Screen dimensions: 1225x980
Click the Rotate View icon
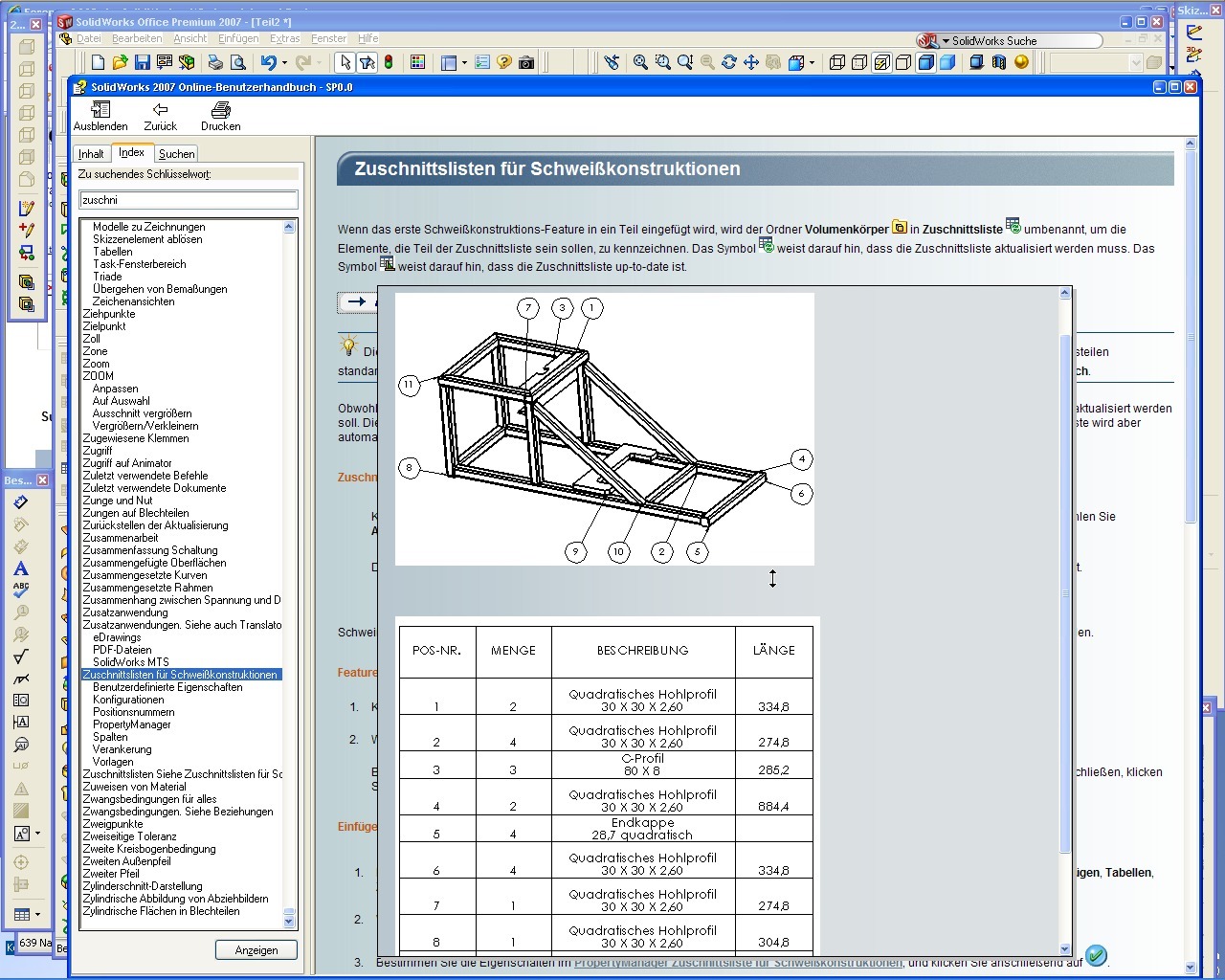tap(729, 62)
